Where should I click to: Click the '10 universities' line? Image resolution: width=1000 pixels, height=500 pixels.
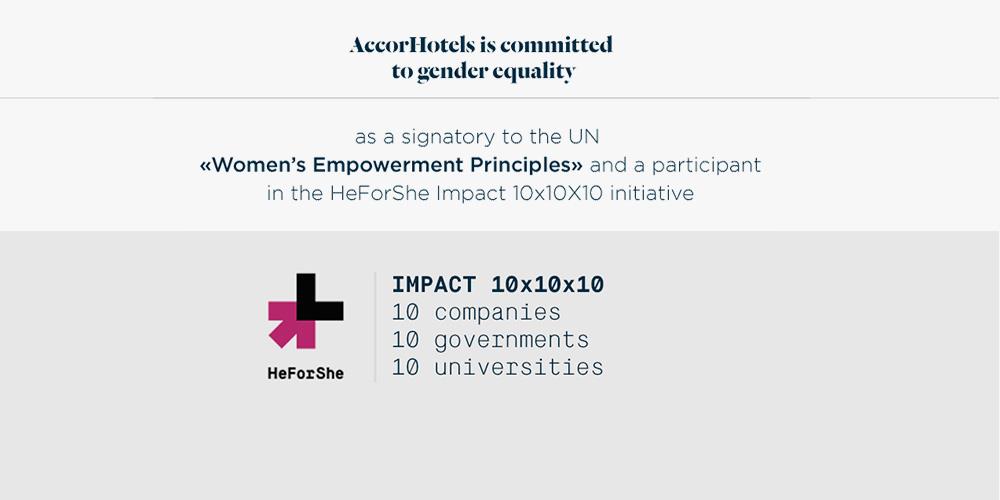click(x=497, y=367)
